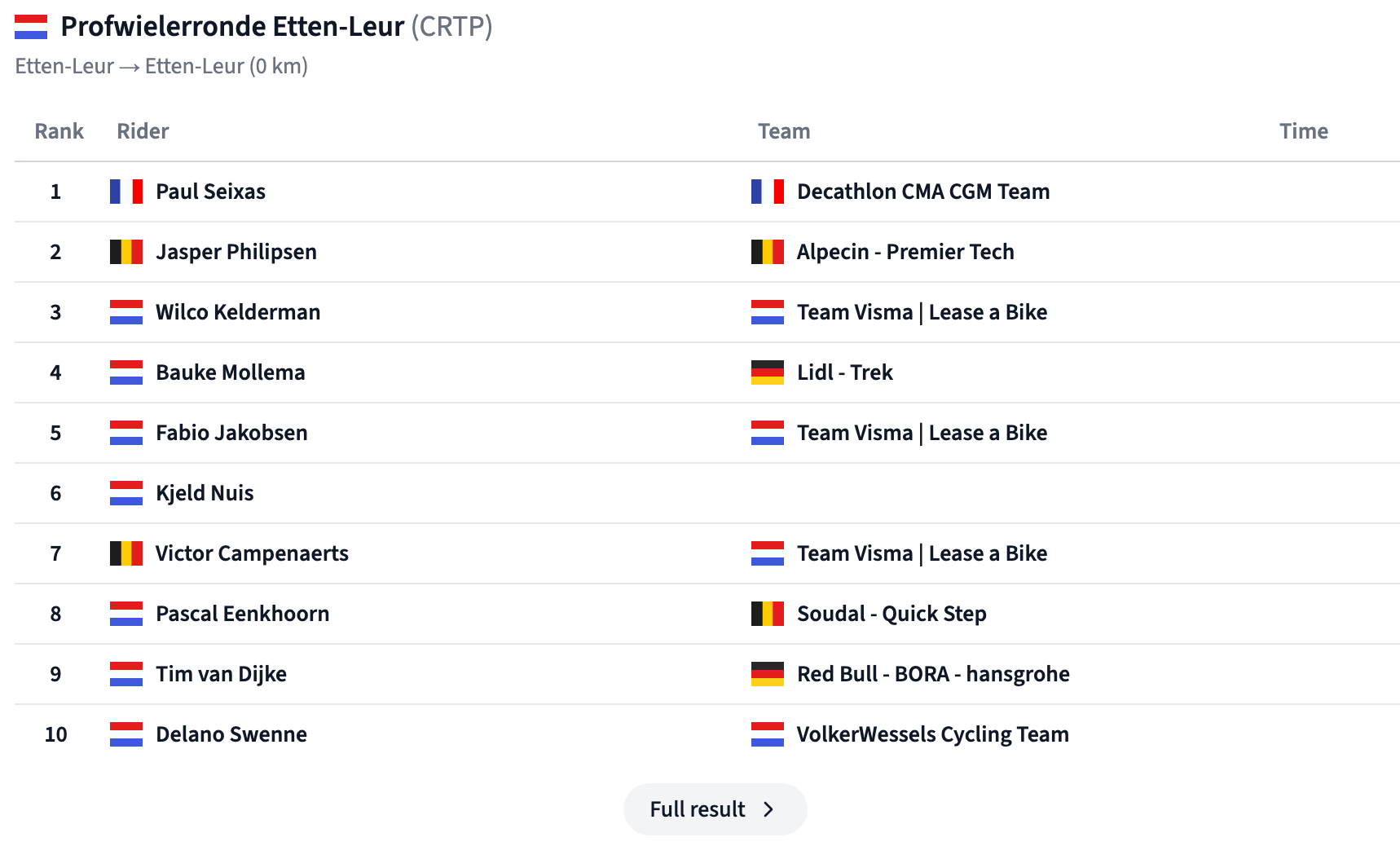Viewport: 1400px width, 846px height.
Task: Click the Netherlands flag beside race title
Action: pyautogui.click(x=31, y=27)
